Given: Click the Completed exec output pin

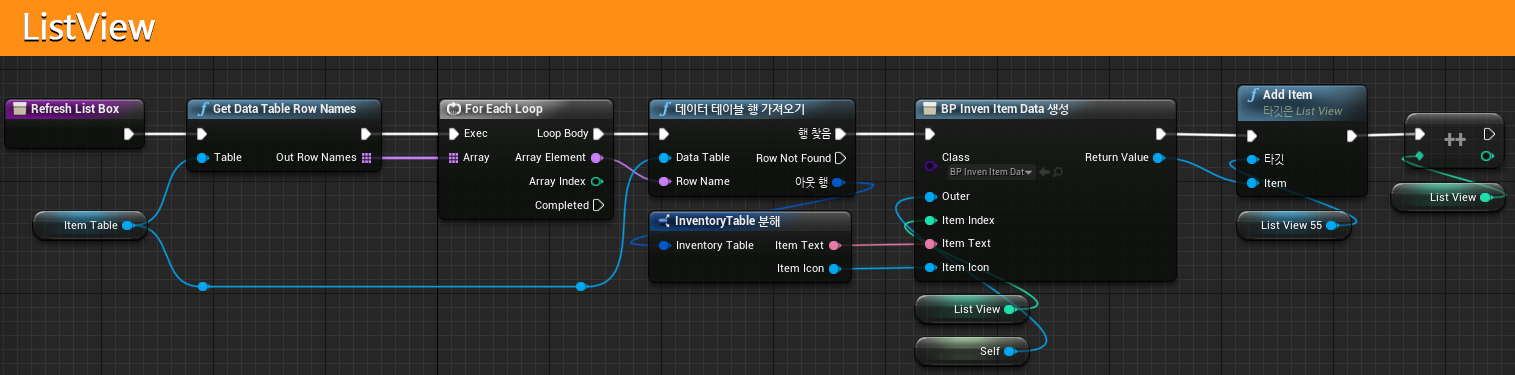Looking at the screenshot, I should 598,205.
